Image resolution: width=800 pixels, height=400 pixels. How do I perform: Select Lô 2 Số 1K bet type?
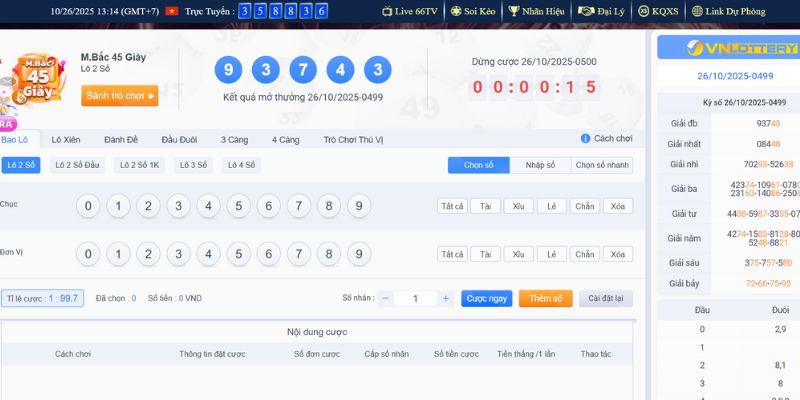point(139,165)
